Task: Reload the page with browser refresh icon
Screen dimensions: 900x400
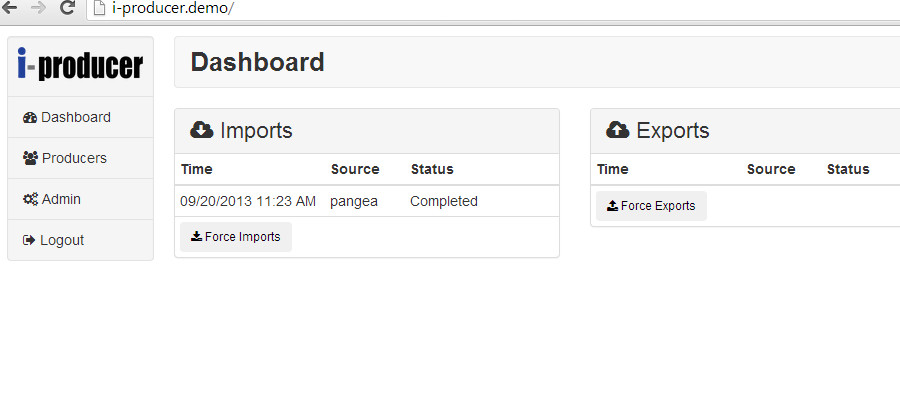Action: (68, 8)
